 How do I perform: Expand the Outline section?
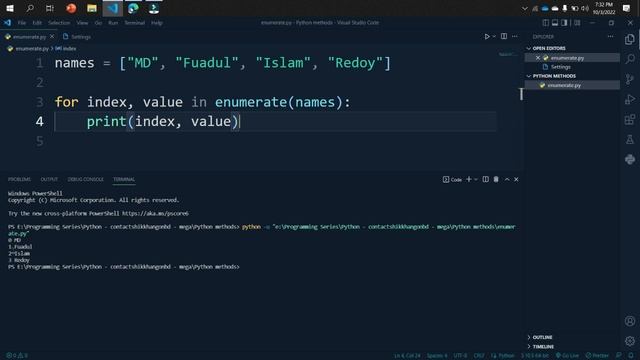pos(540,337)
